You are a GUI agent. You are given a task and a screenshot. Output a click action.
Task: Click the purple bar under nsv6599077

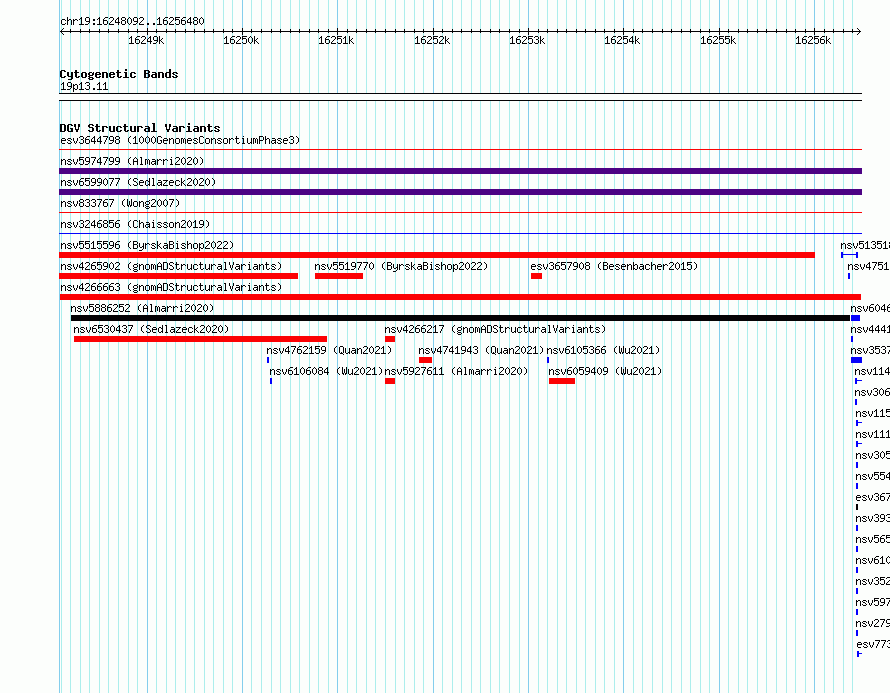coord(460,192)
